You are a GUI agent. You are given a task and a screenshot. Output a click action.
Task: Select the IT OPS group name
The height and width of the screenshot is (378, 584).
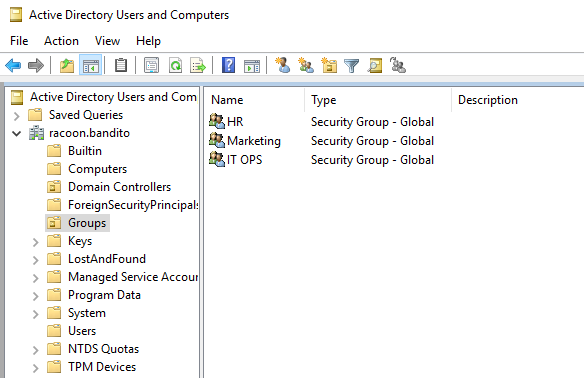pyautogui.click(x=245, y=160)
